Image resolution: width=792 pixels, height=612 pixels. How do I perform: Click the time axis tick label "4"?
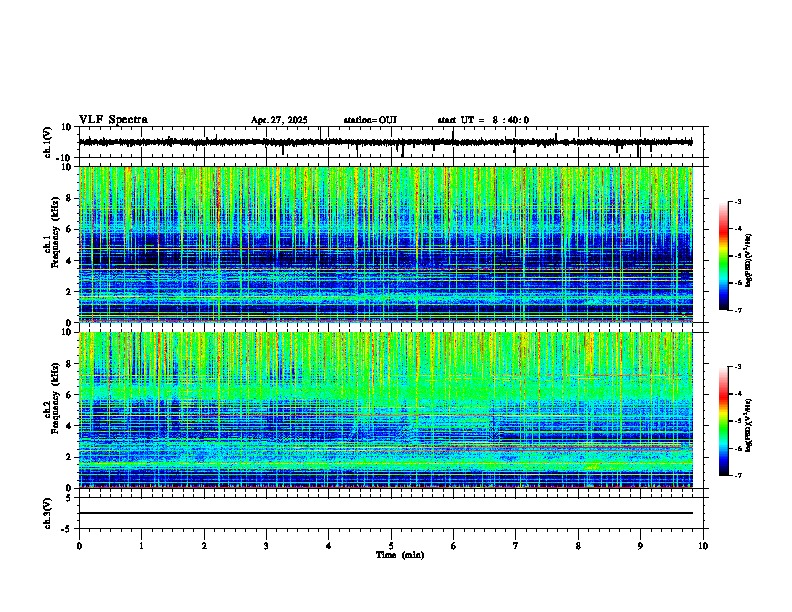pos(328,546)
